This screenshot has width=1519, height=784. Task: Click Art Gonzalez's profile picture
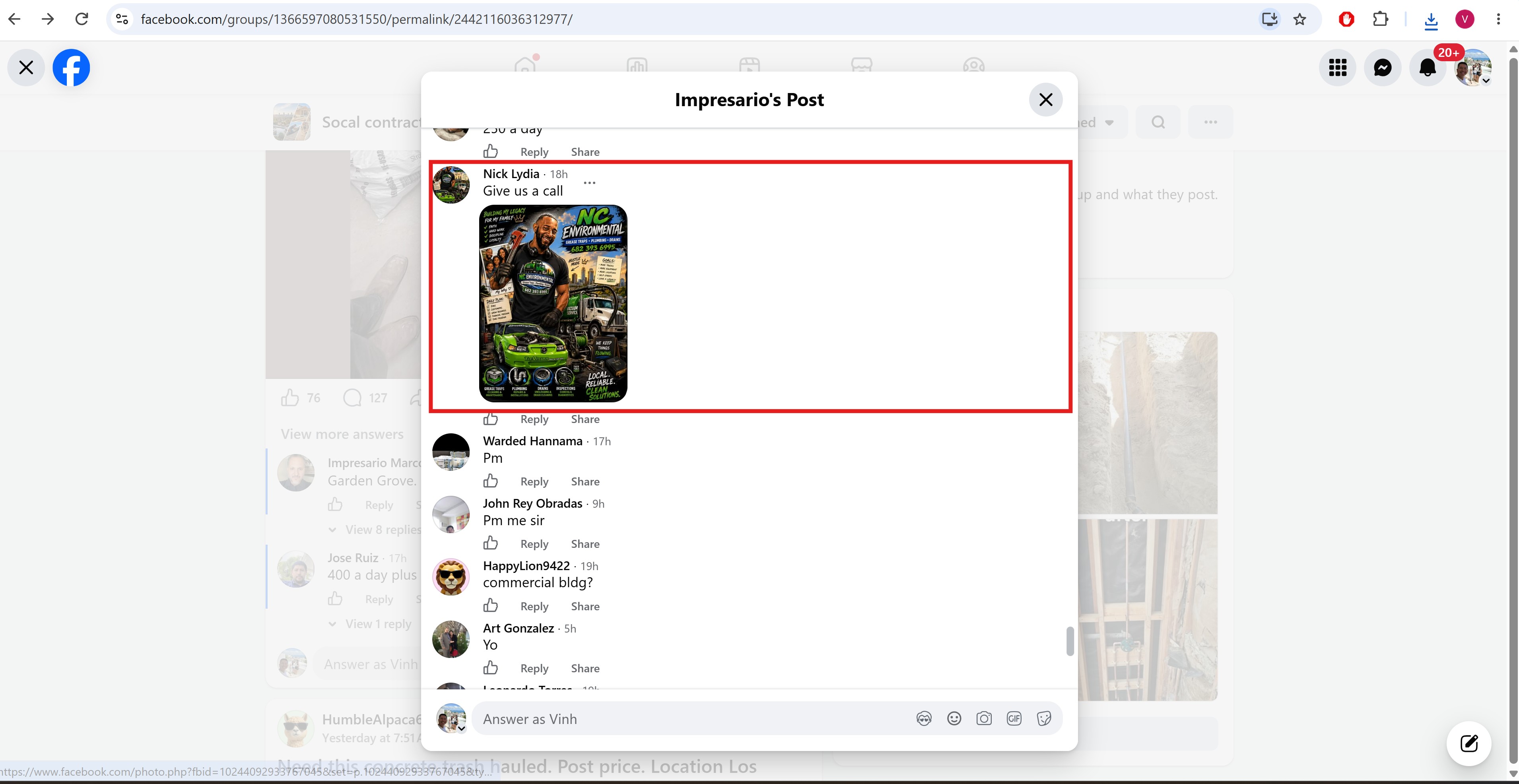[x=451, y=639]
